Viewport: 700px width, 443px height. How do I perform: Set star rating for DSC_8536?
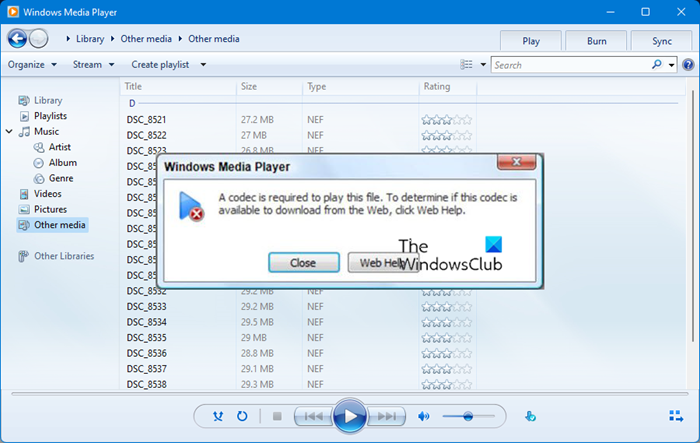[446, 353]
